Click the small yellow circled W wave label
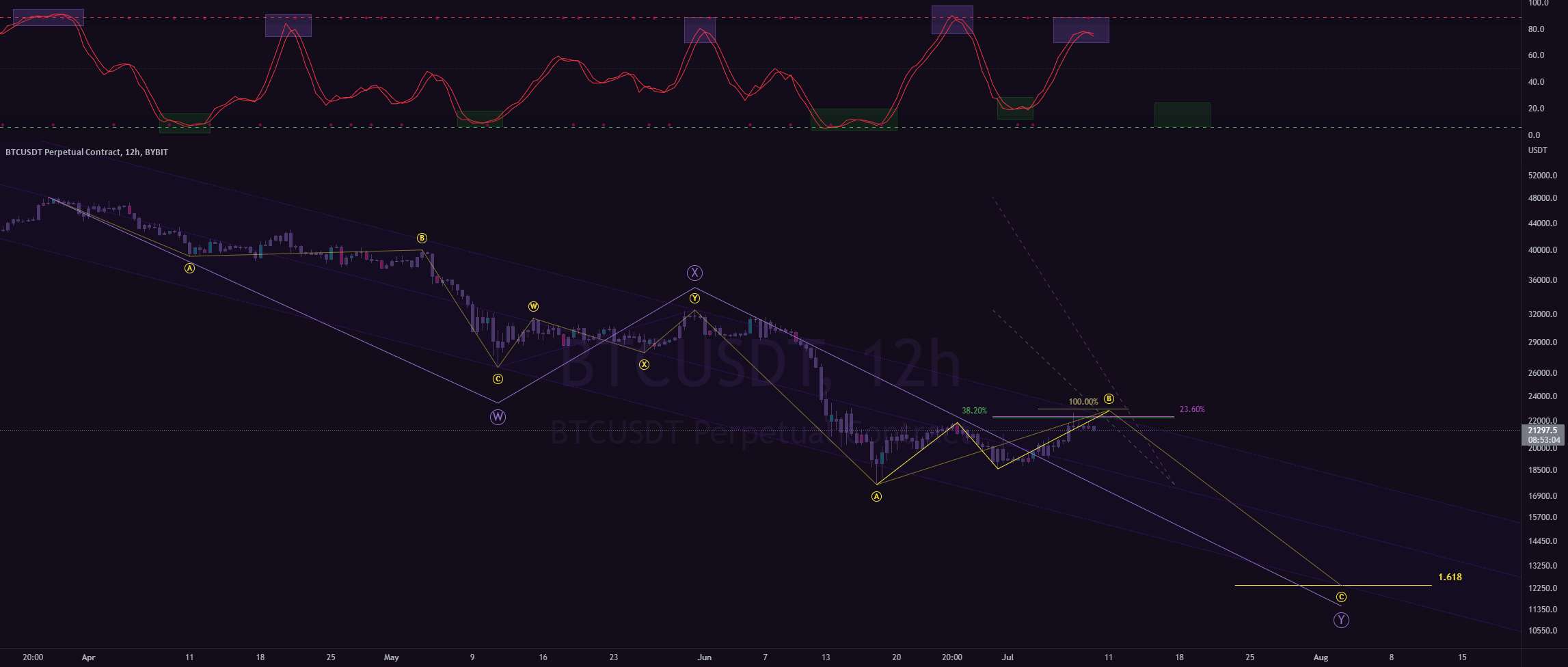 click(x=533, y=306)
